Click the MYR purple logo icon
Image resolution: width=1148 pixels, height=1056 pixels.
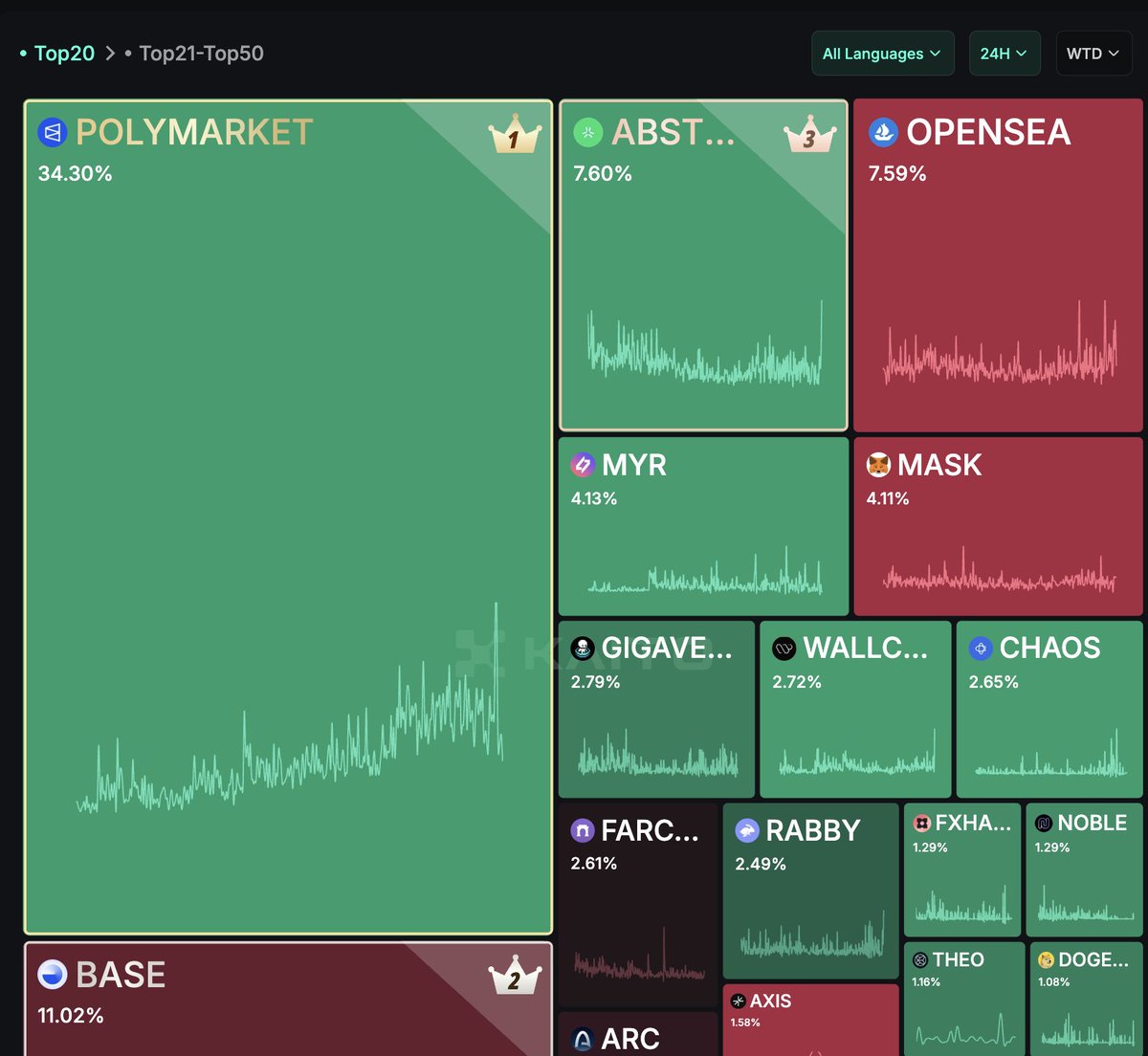point(583,465)
